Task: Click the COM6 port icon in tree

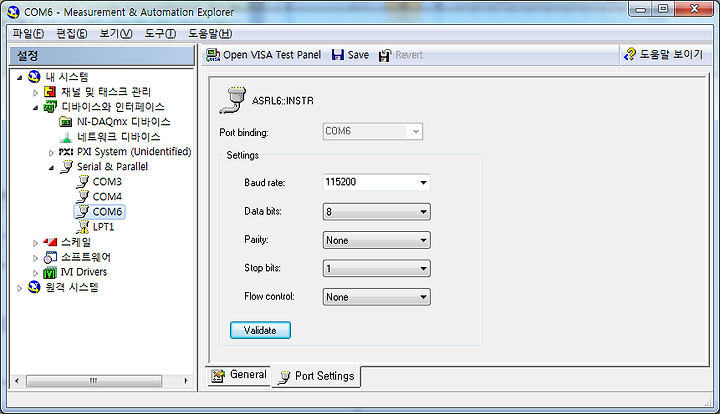Action: tap(82, 212)
